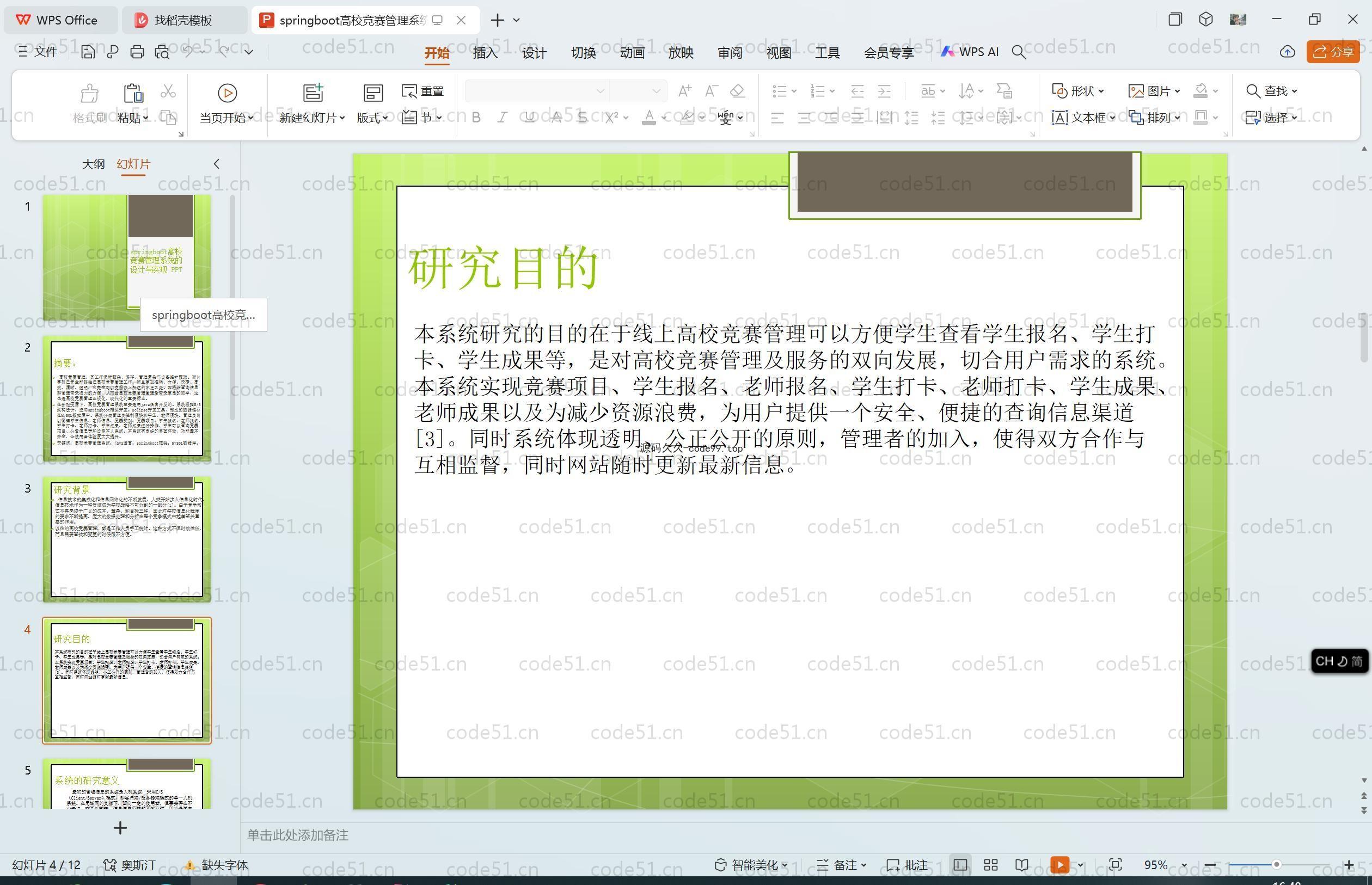Switch to the Animation (动画) tab
Screen dimensions: 1372x885
click(632, 52)
